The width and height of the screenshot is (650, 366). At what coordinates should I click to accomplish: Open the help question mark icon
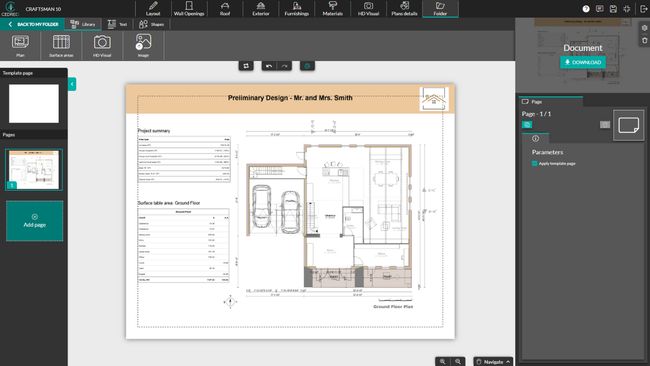point(586,9)
